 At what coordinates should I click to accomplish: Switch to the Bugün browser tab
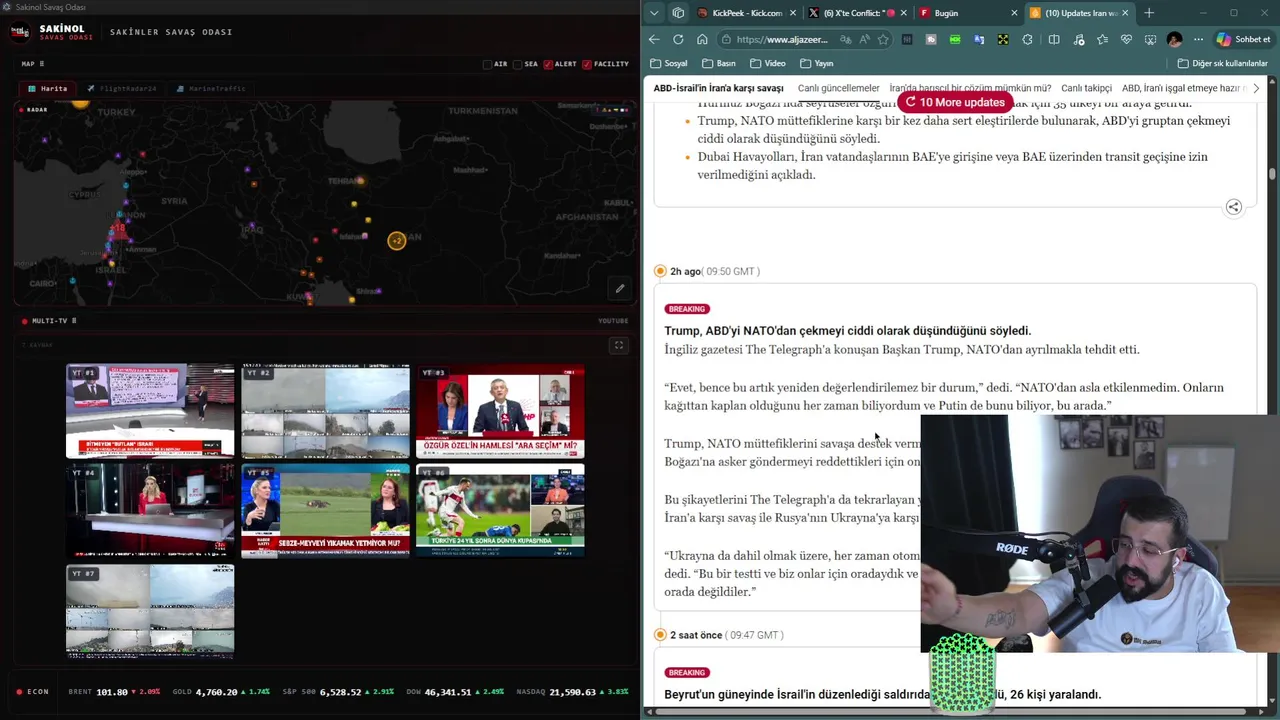966,13
